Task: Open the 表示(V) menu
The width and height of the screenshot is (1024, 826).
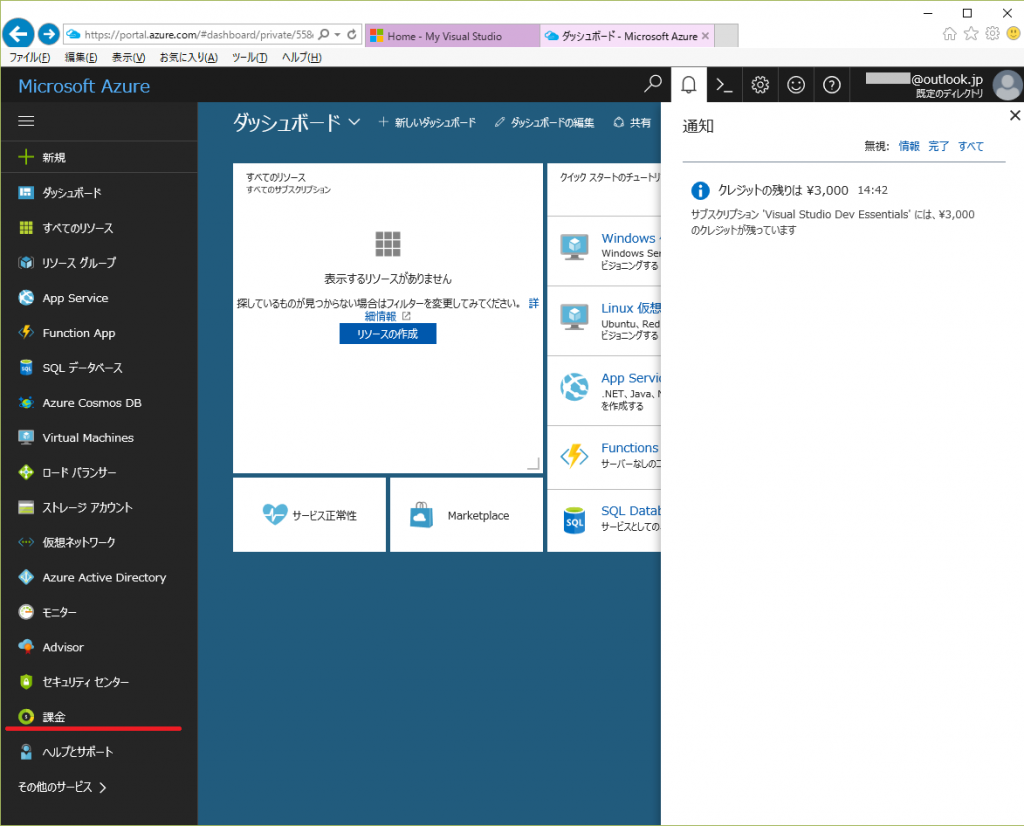Action: (x=128, y=57)
